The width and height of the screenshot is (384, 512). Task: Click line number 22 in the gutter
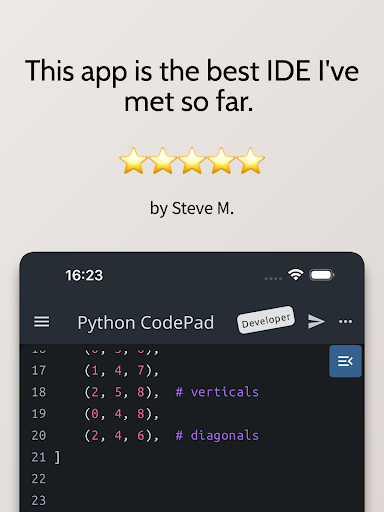pos(39,479)
